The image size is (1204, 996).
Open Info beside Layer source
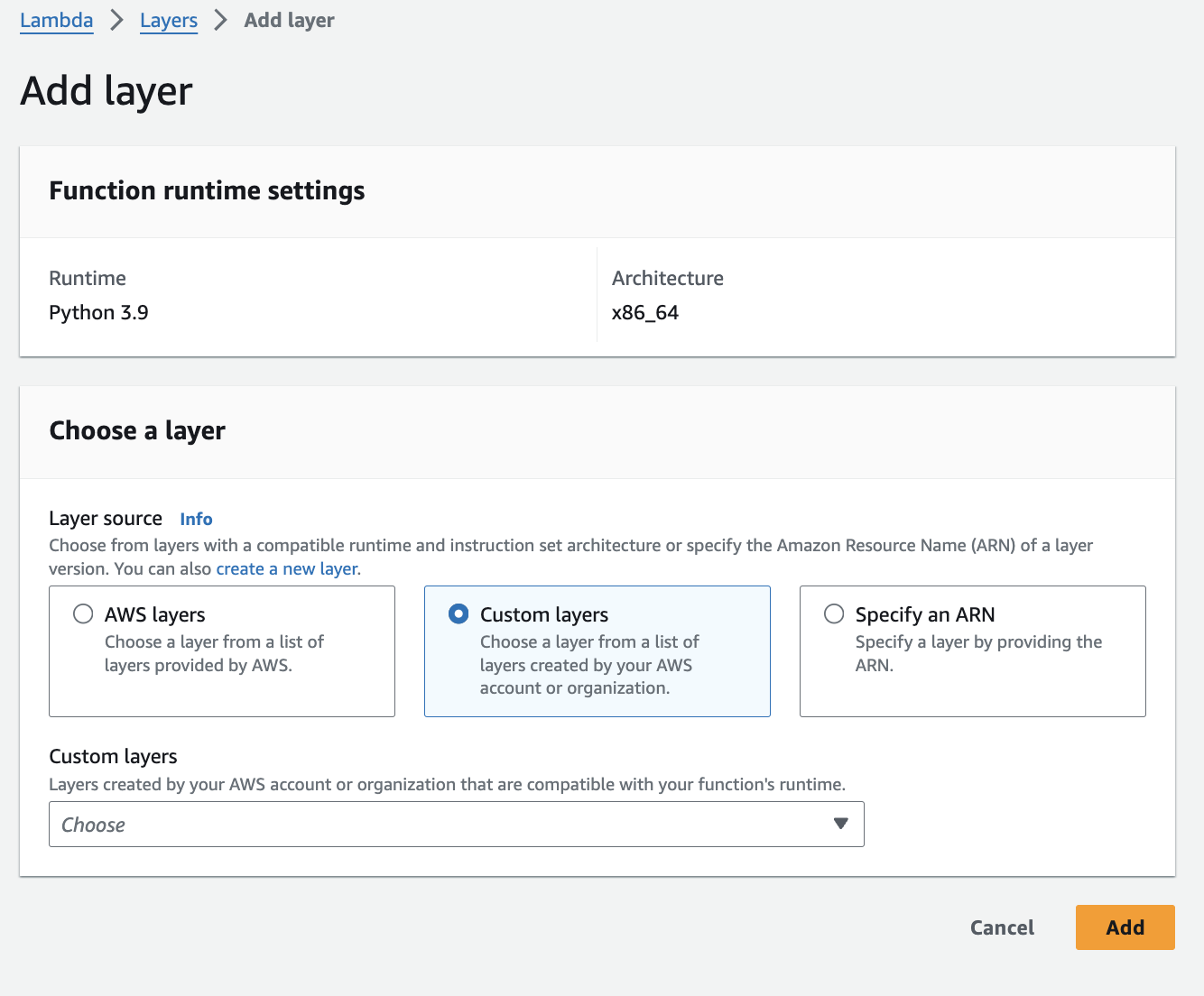coord(196,519)
